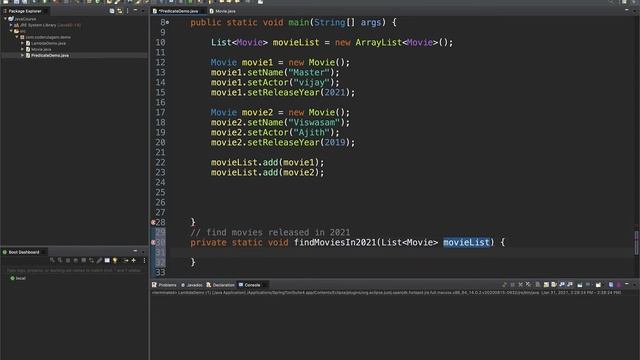Click the Boot Dashboard open console icon
Image resolution: width=640 pixels, height=360 pixels.
pyautogui.click(x=84, y=260)
